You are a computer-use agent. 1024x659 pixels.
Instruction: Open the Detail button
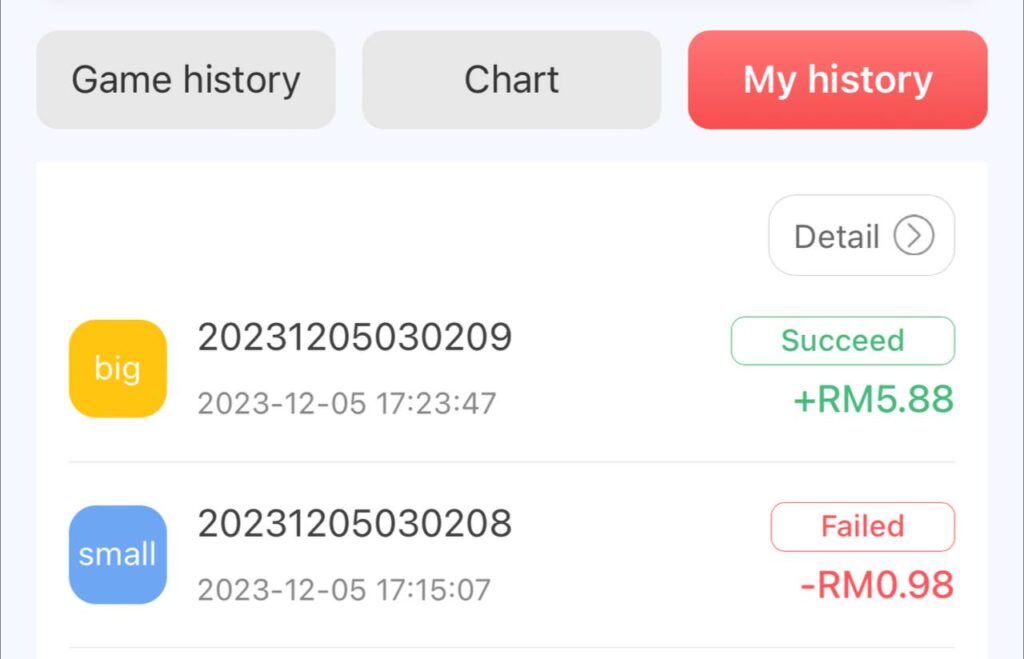(861, 235)
